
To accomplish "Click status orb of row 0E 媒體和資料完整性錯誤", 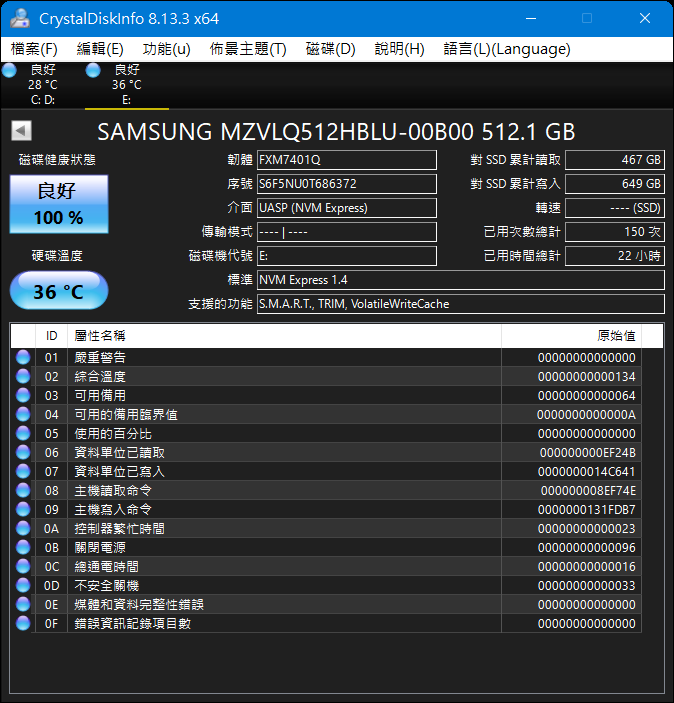I will click(x=23, y=604).
